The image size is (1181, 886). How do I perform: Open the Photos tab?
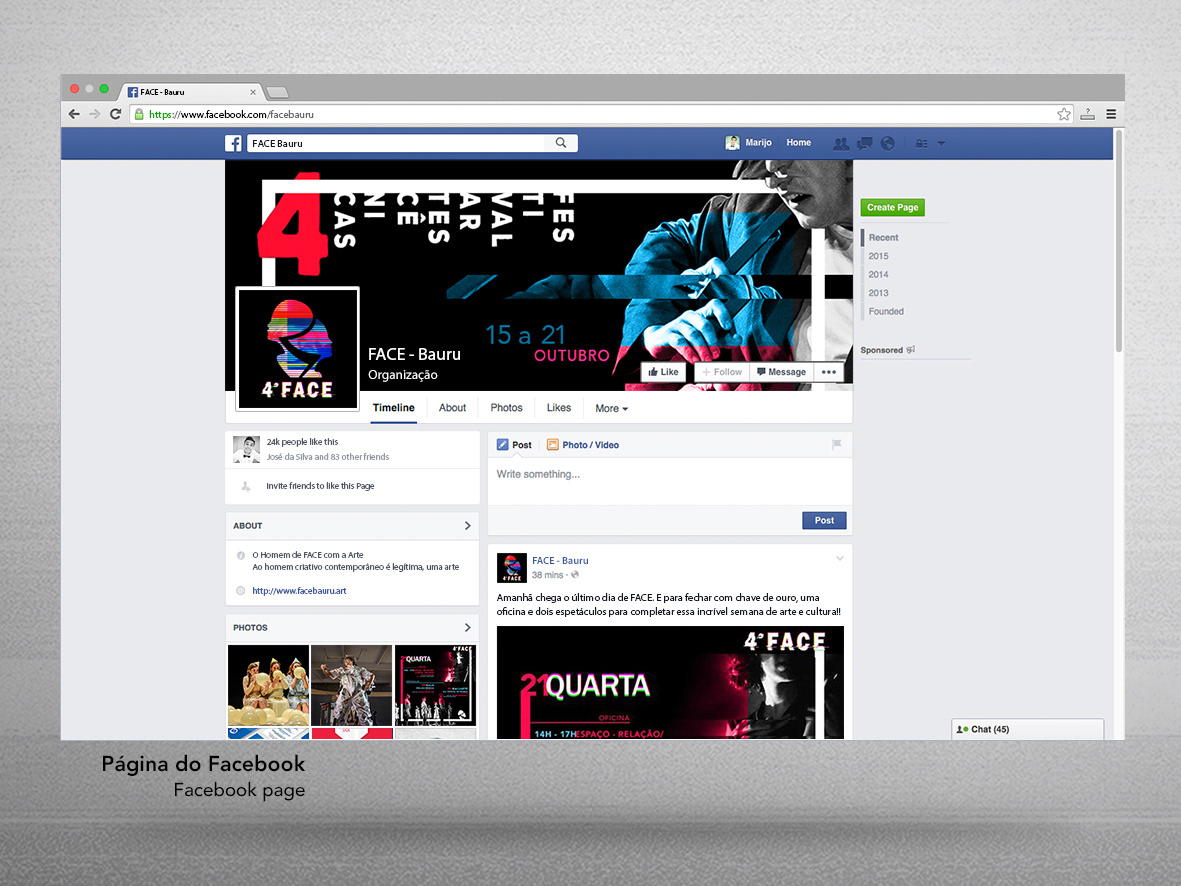506,408
